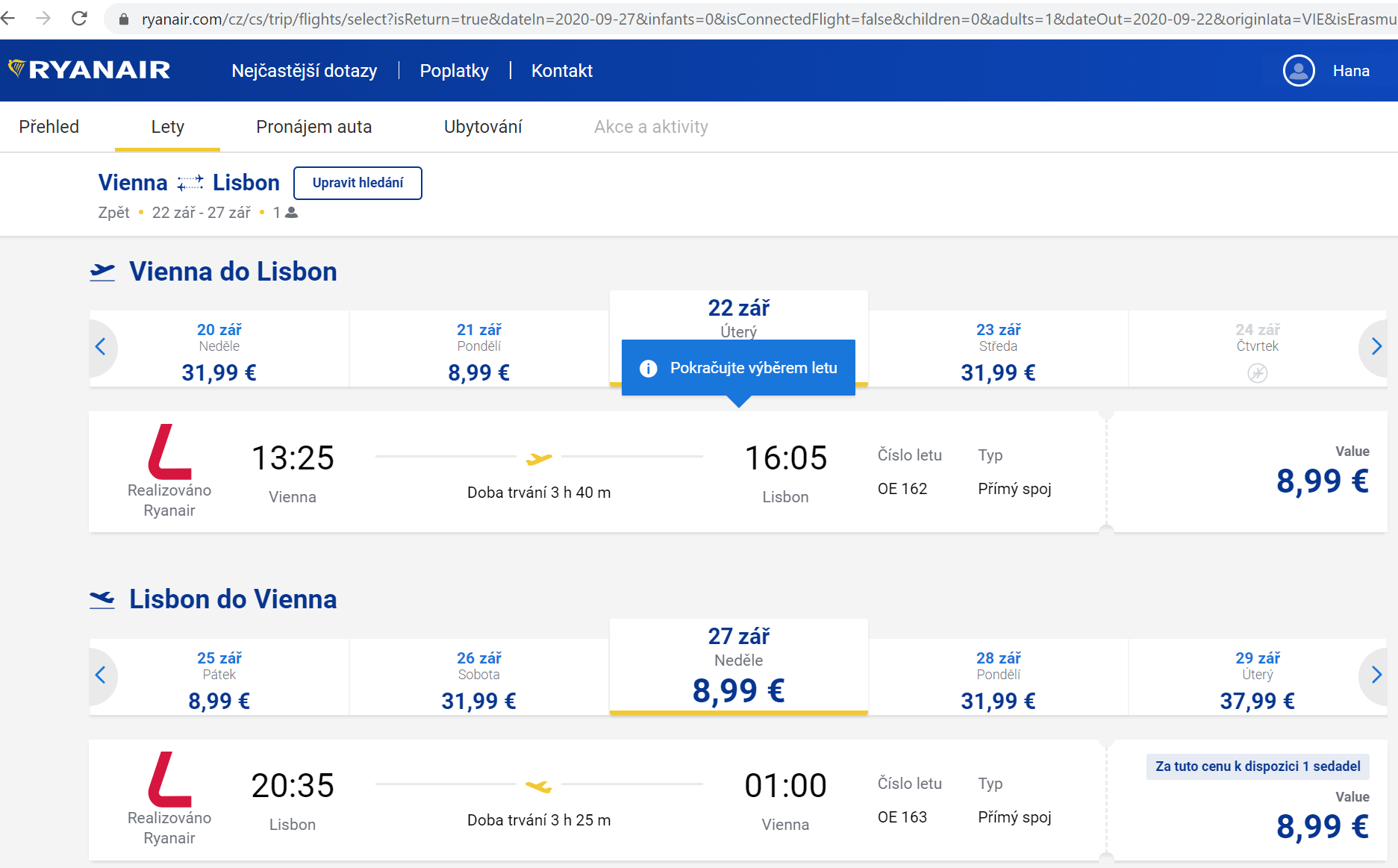Click 'Doba trvání 3 h 25 m' text
Viewport: 1398px width, 868px height.
539,820
